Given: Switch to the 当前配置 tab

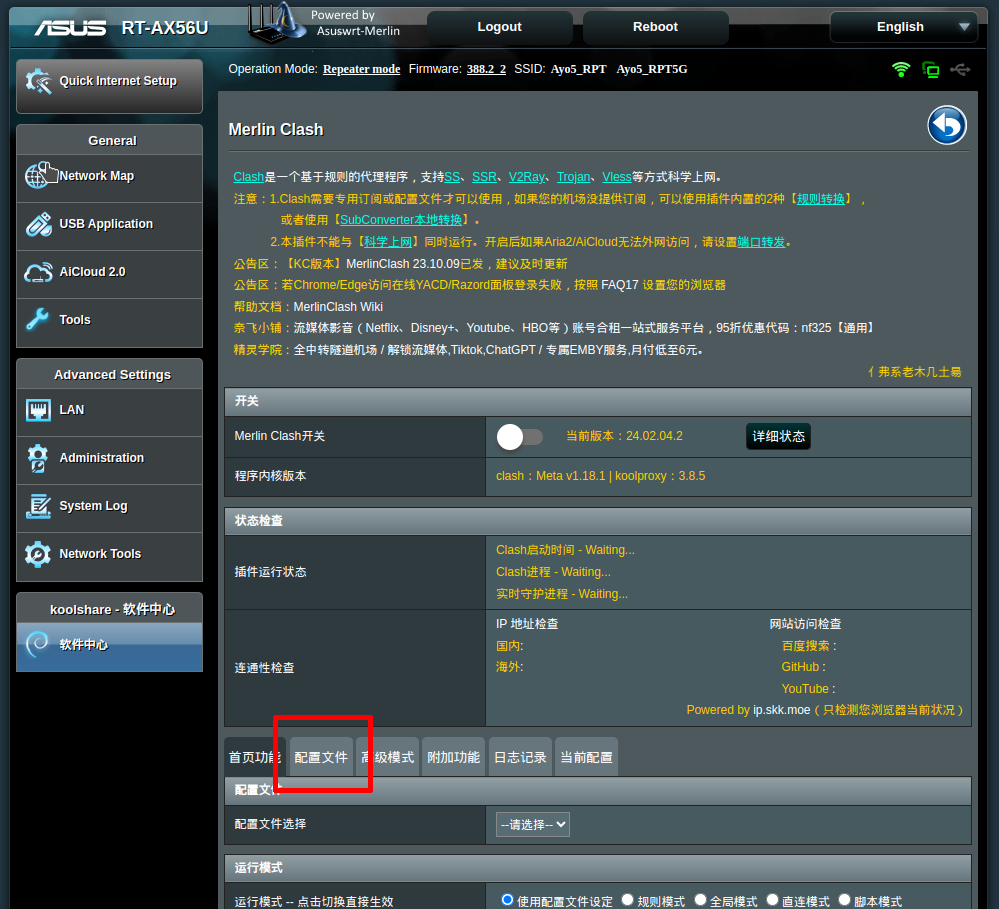Looking at the screenshot, I should (586, 757).
